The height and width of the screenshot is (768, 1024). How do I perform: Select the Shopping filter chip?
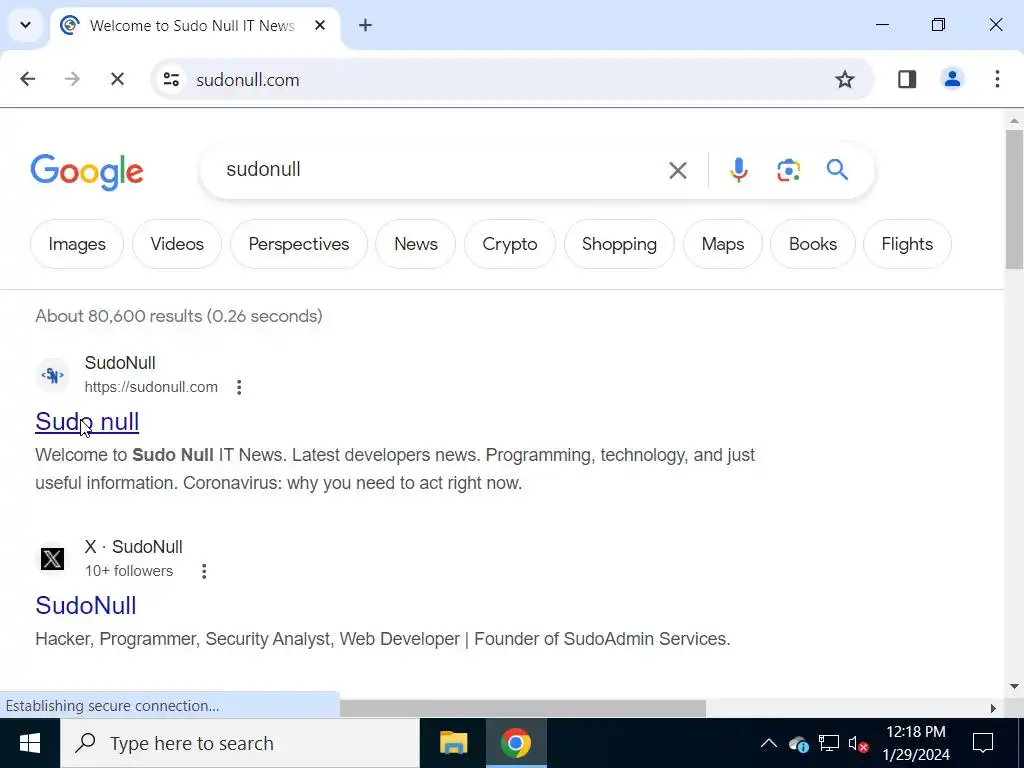619,244
